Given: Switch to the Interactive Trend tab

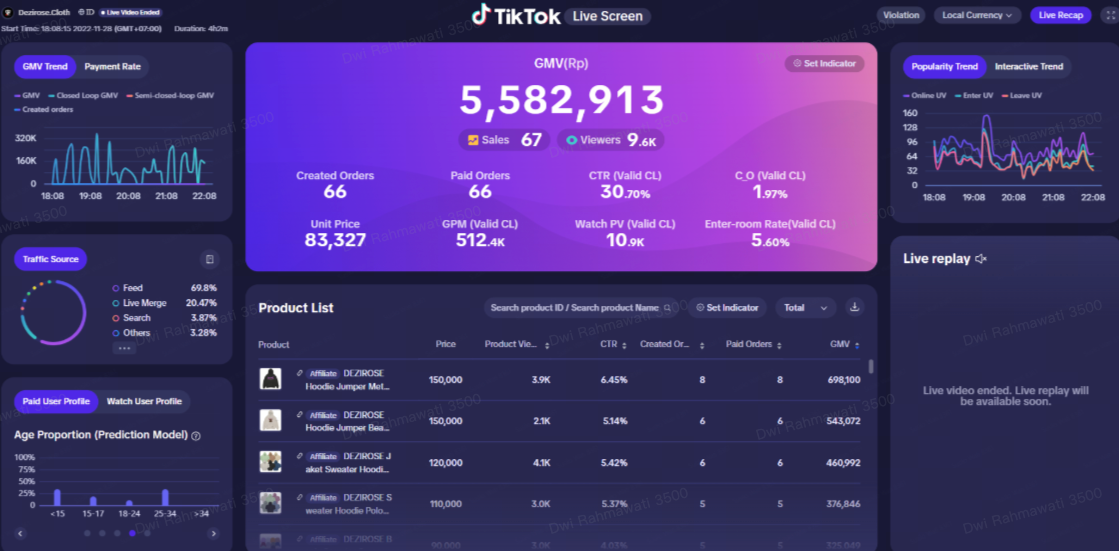Looking at the screenshot, I should click(1028, 67).
